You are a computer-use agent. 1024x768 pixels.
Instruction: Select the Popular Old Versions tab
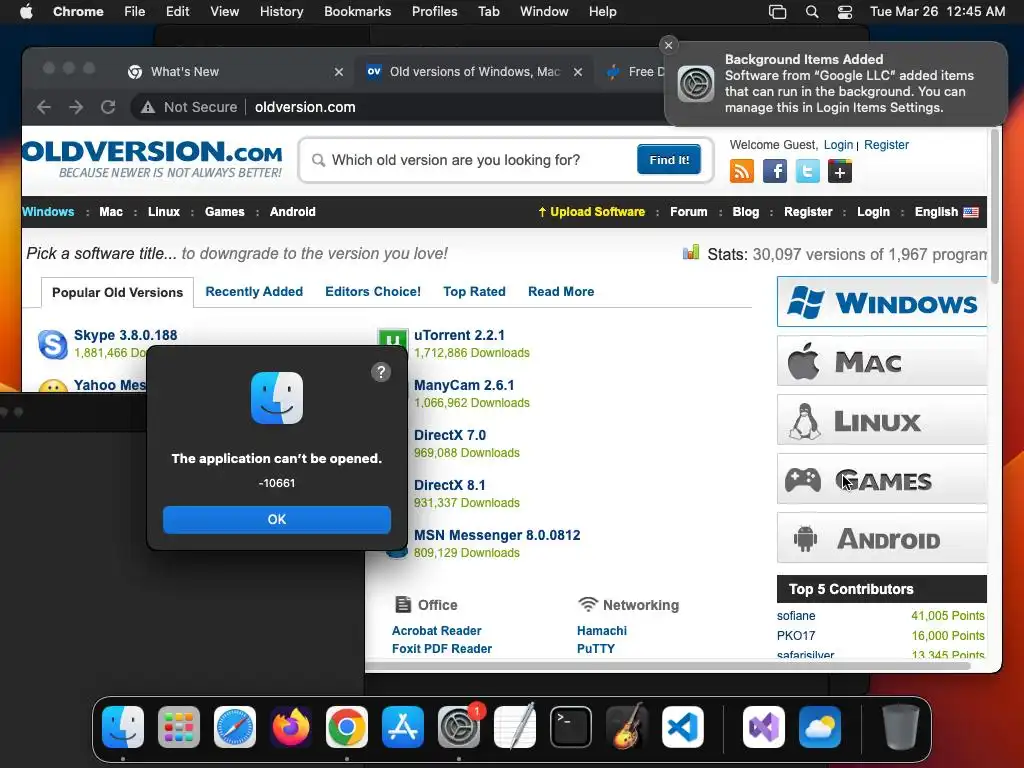118,293
